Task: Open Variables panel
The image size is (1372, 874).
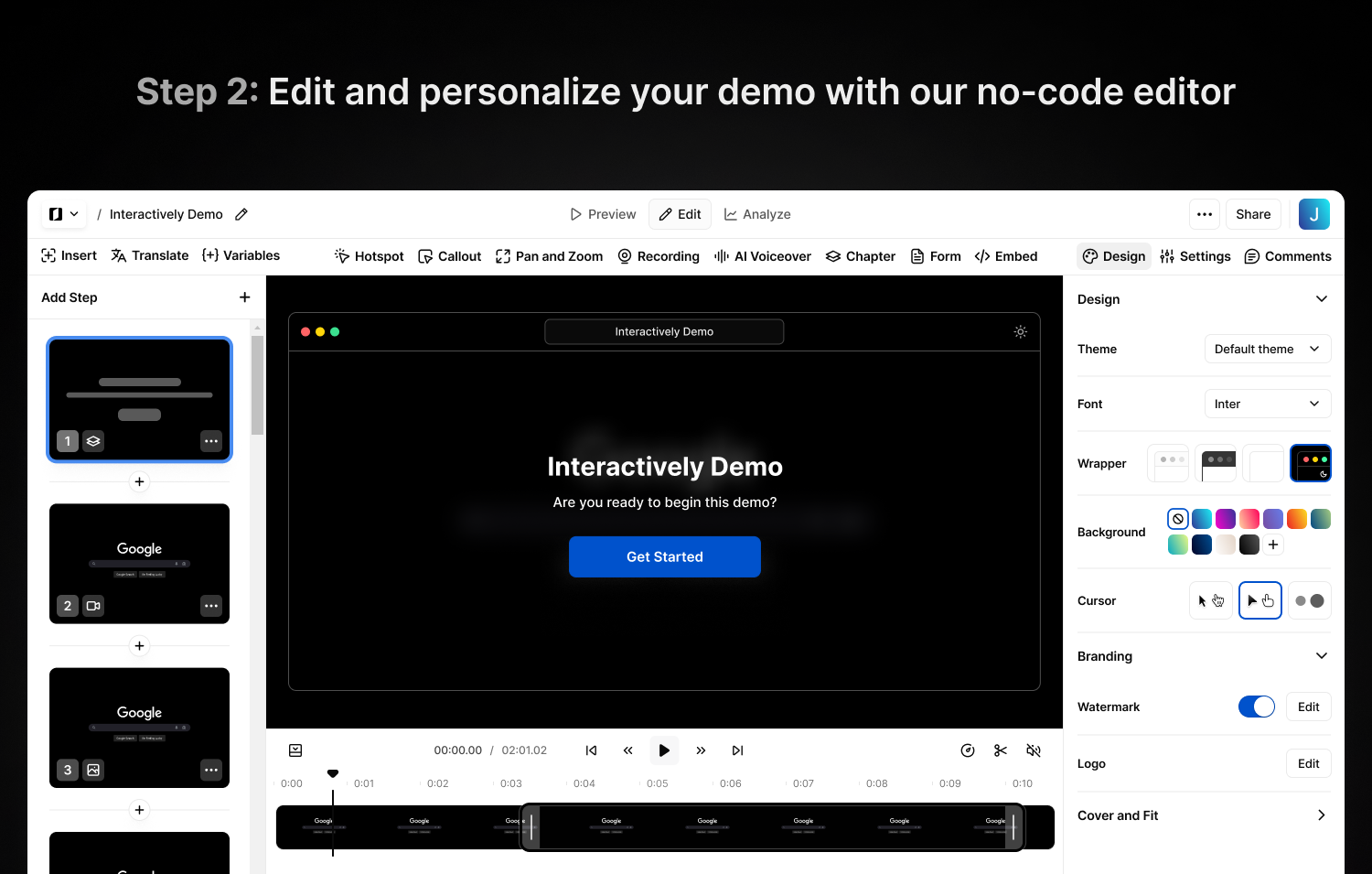Action: tap(241, 255)
